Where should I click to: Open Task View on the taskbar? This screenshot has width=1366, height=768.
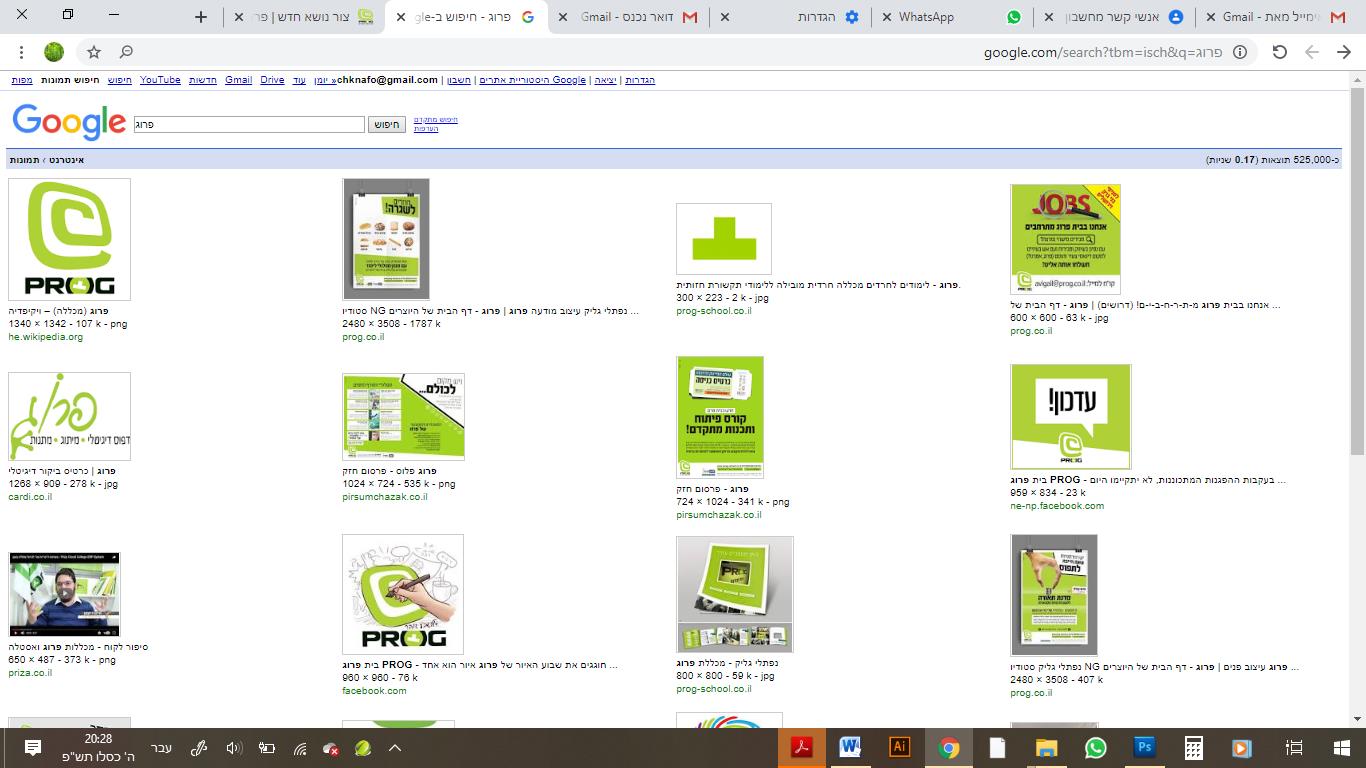coord(1294,747)
